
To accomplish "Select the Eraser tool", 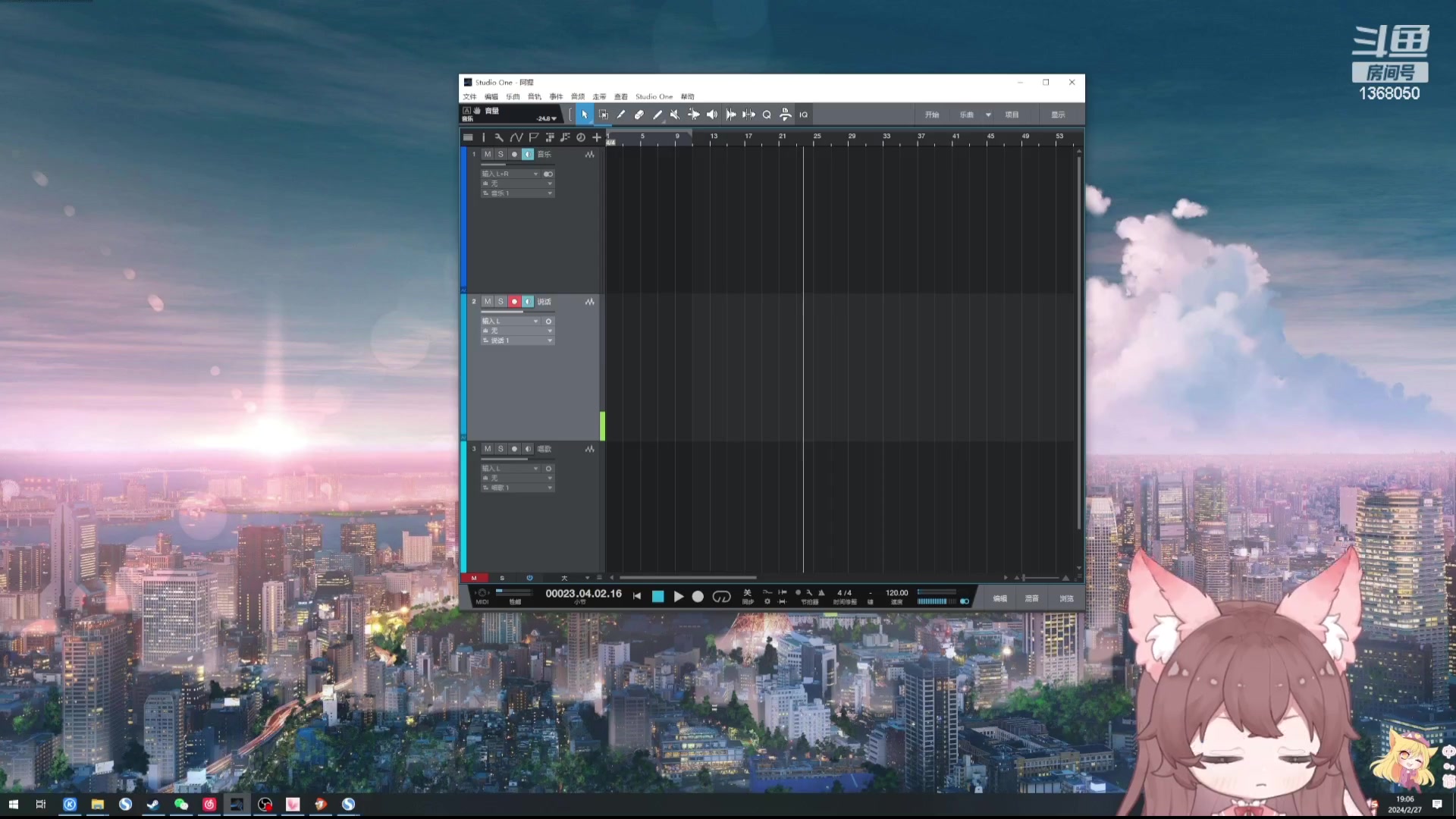I will pyautogui.click(x=639, y=115).
